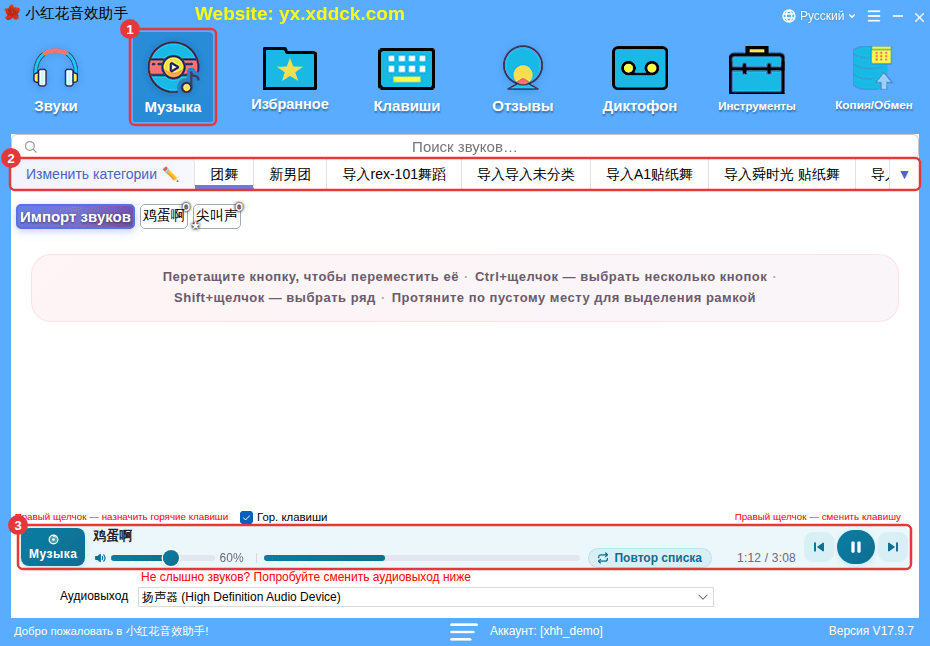Open the Отзывы feedback section
This screenshot has width=930, height=646.
(x=523, y=80)
